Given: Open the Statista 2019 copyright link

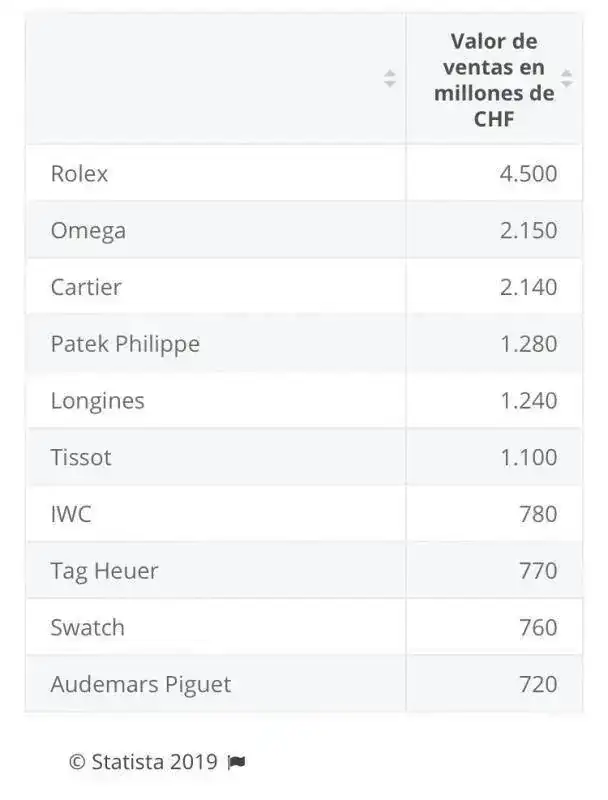Looking at the screenshot, I should [143, 762].
